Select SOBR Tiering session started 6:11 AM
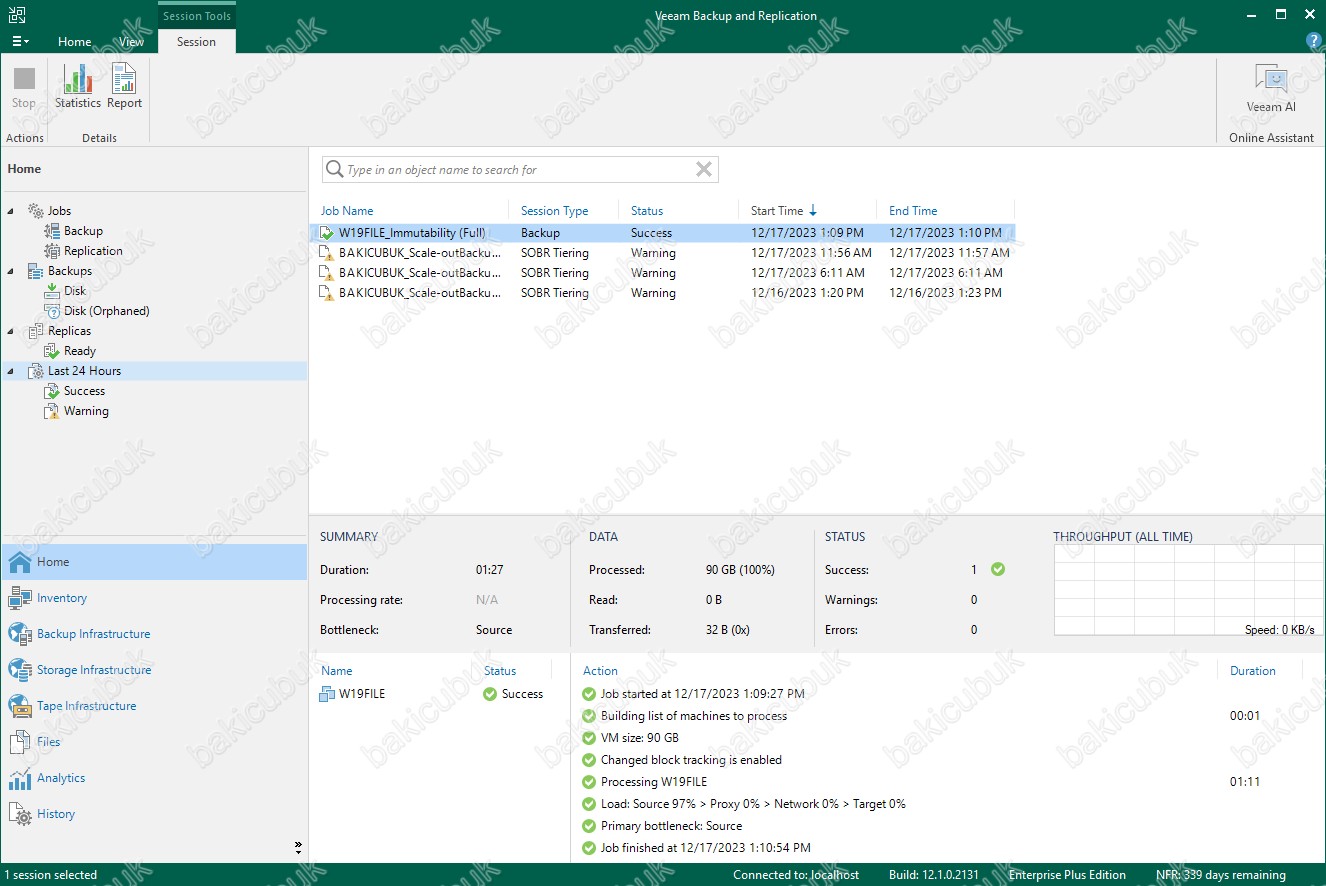 [667, 273]
